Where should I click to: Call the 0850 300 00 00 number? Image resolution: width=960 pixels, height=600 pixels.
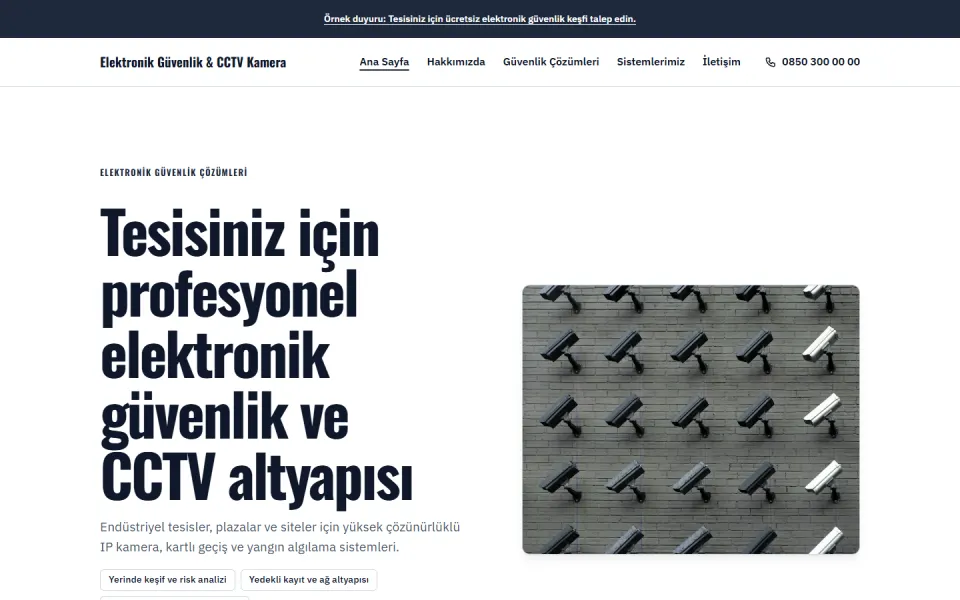[820, 62]
